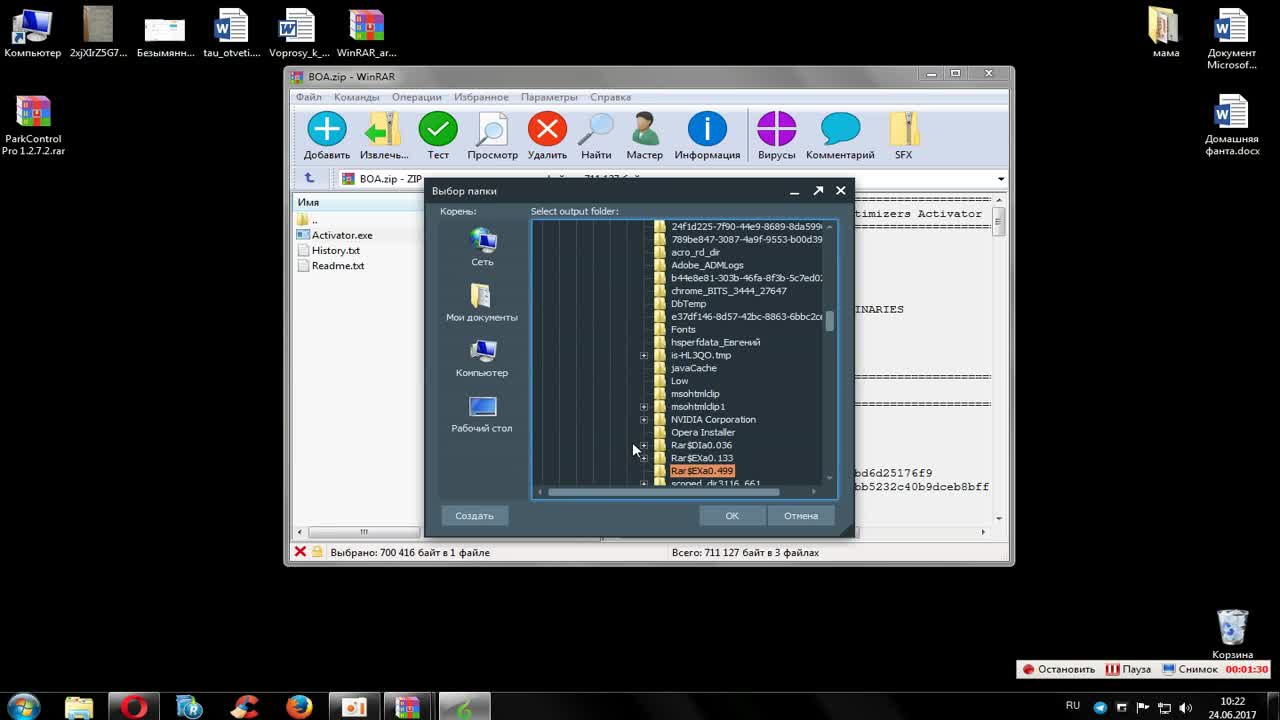Select the DbTemp folder
Image resolution: width=1280 pixels, height=720 pixels.
tap(688, 304)
